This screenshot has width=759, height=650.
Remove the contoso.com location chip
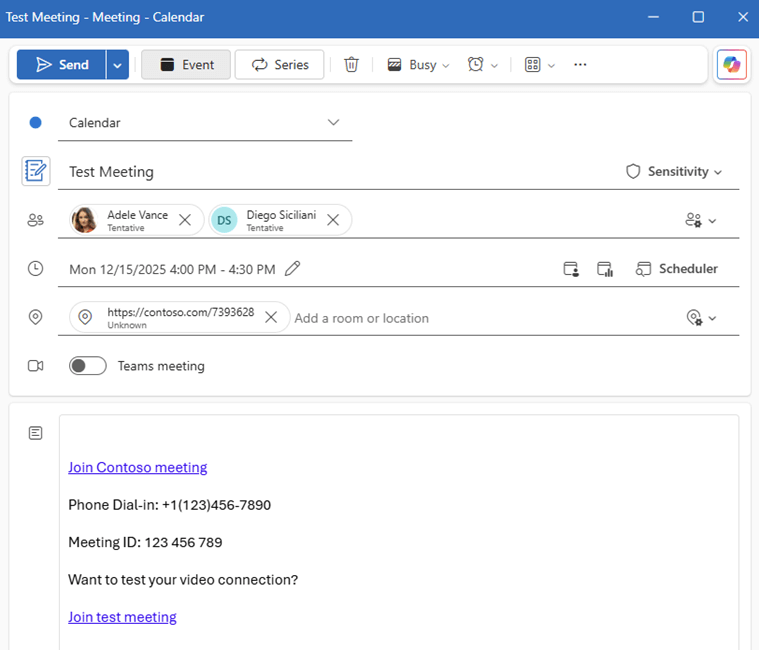pos(271,317)
